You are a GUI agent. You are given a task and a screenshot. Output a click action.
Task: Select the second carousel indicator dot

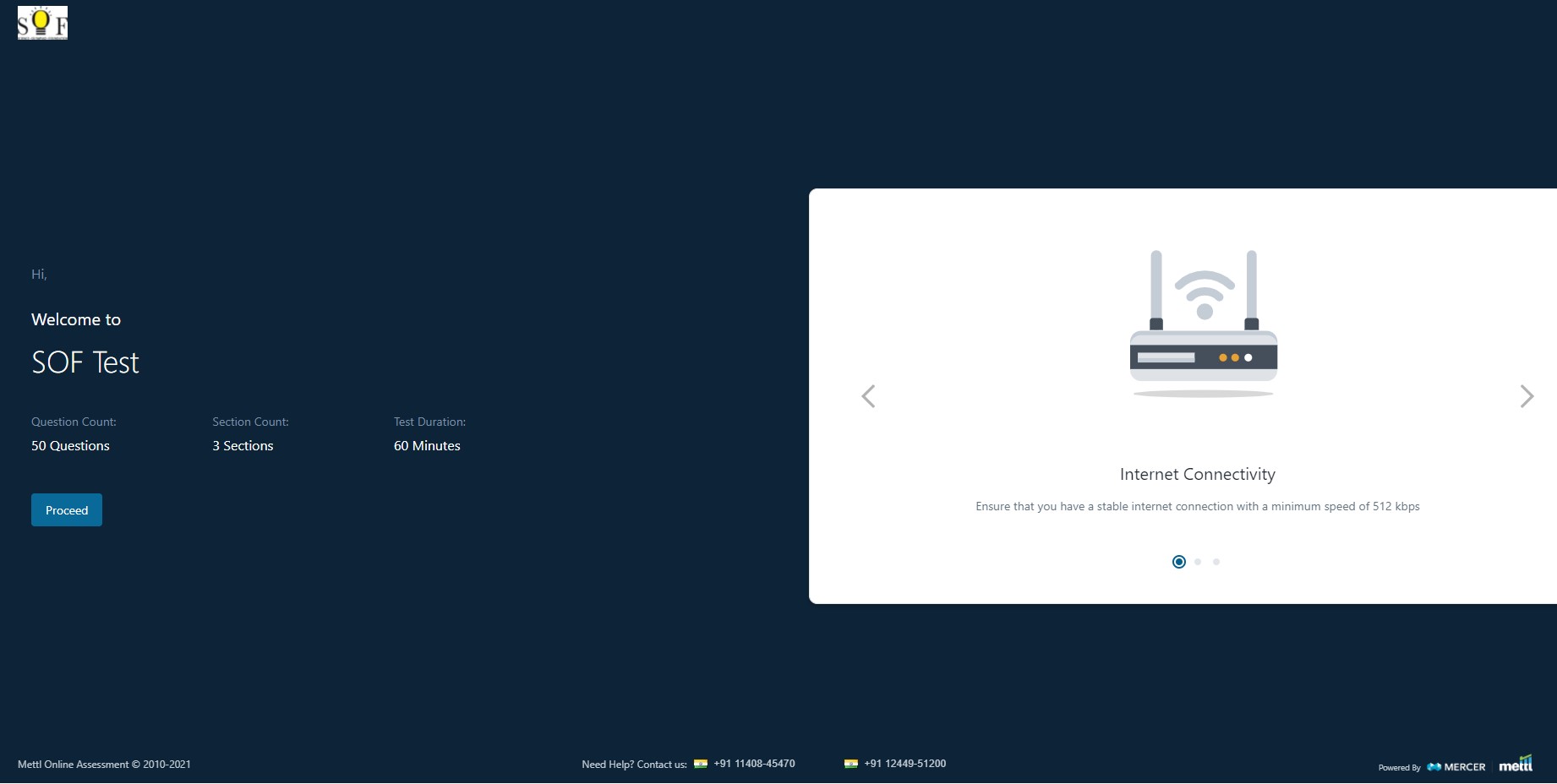tap(1198, 562)
